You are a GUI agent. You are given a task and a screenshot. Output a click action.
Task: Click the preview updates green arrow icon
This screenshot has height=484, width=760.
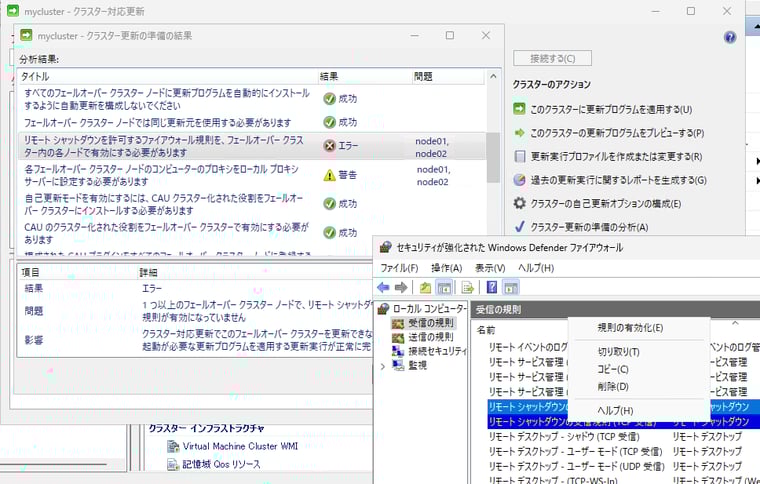(x=519, y=132)
